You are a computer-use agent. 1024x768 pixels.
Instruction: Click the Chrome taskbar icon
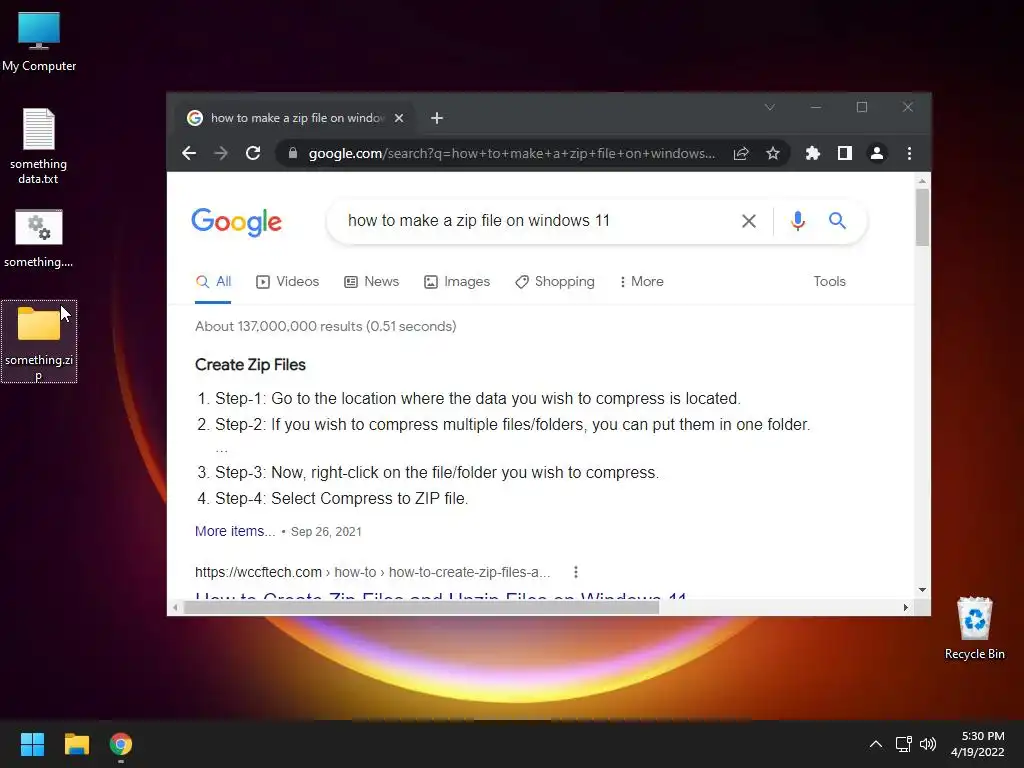pyautogui.click(x=121, y=744)
